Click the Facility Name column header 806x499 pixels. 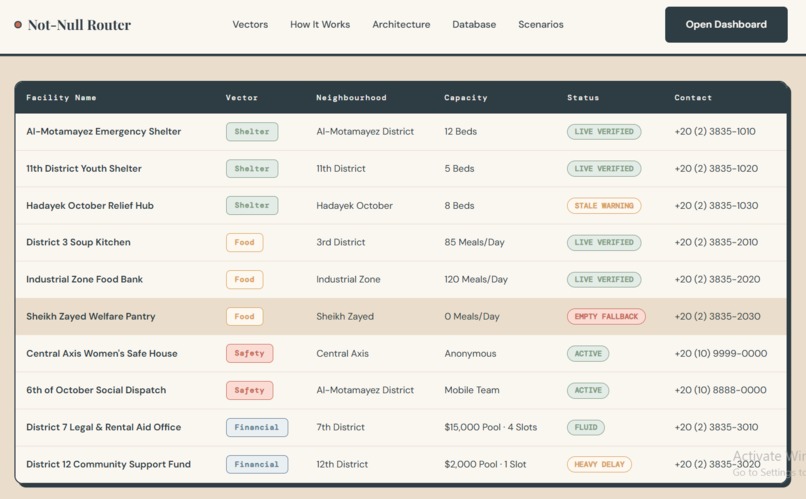click(61, 98)
